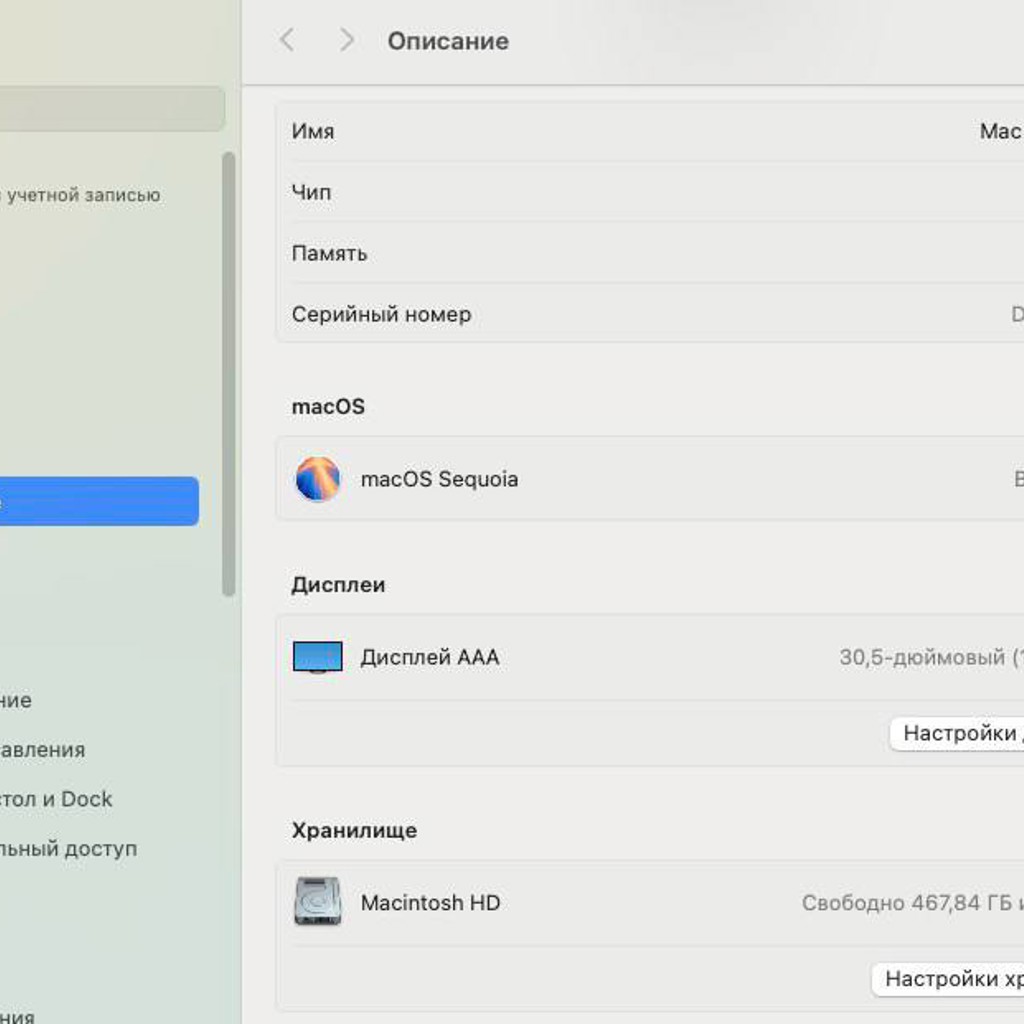
Task: Click the 'Хранилище' section heading
Action: click(x=354, y=830)
